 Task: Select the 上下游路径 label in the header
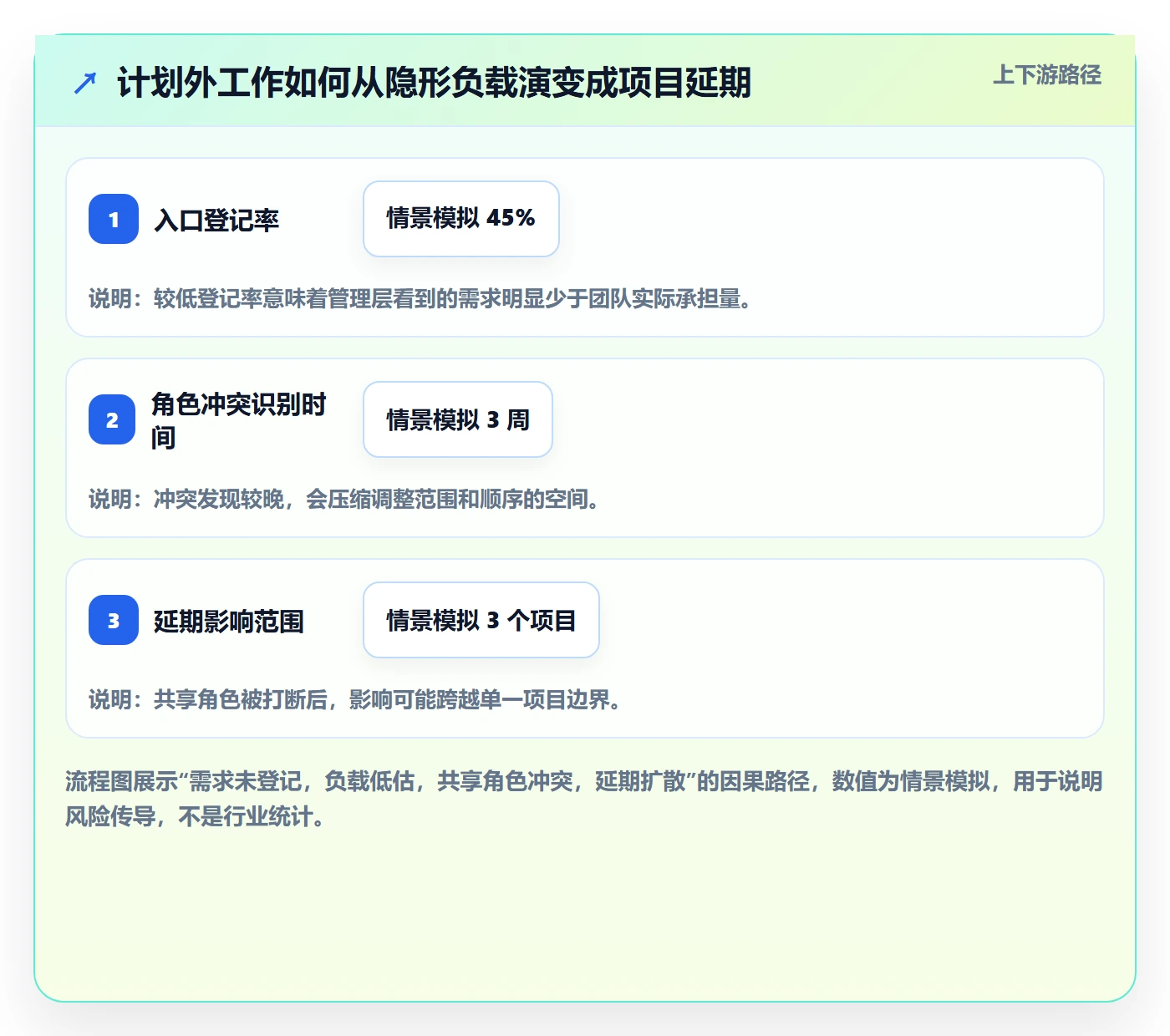(1047, 75)
